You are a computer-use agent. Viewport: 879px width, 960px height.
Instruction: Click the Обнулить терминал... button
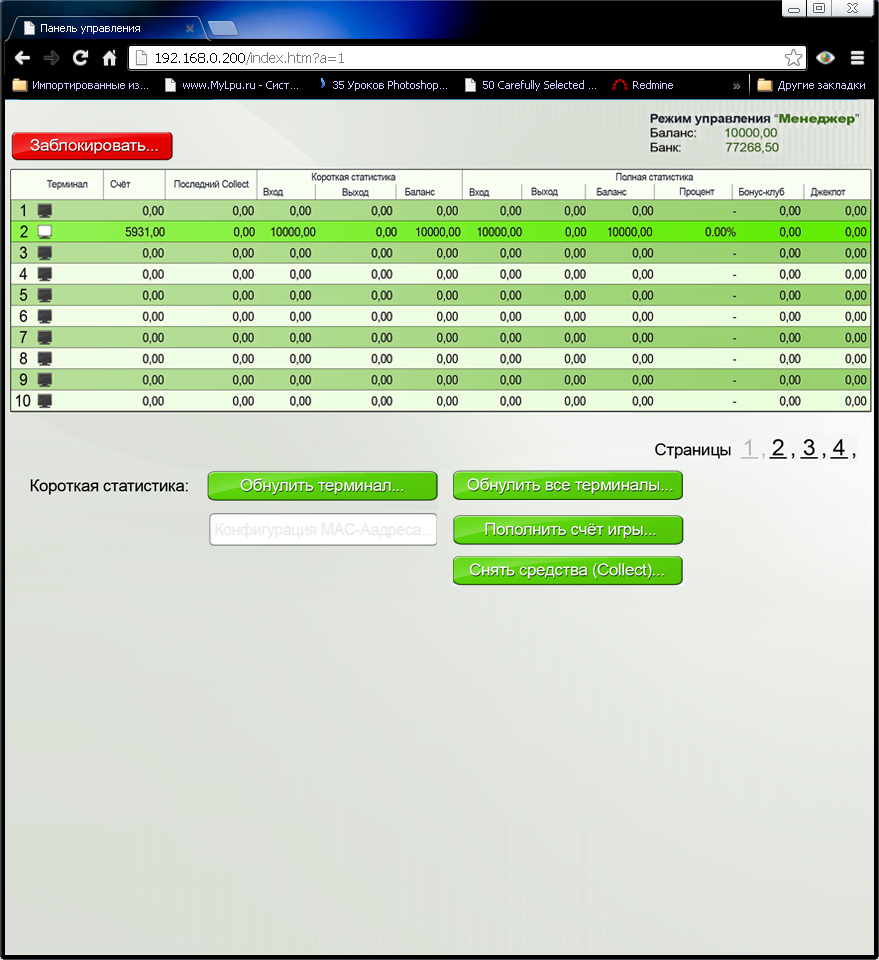pos(323,486)
